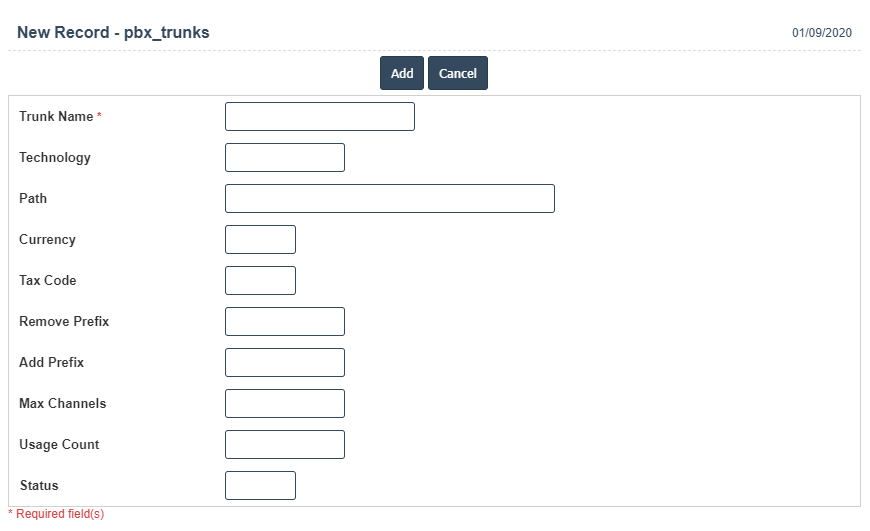
Task: Click into the Technology text box
Action: (x=285, y=158)
